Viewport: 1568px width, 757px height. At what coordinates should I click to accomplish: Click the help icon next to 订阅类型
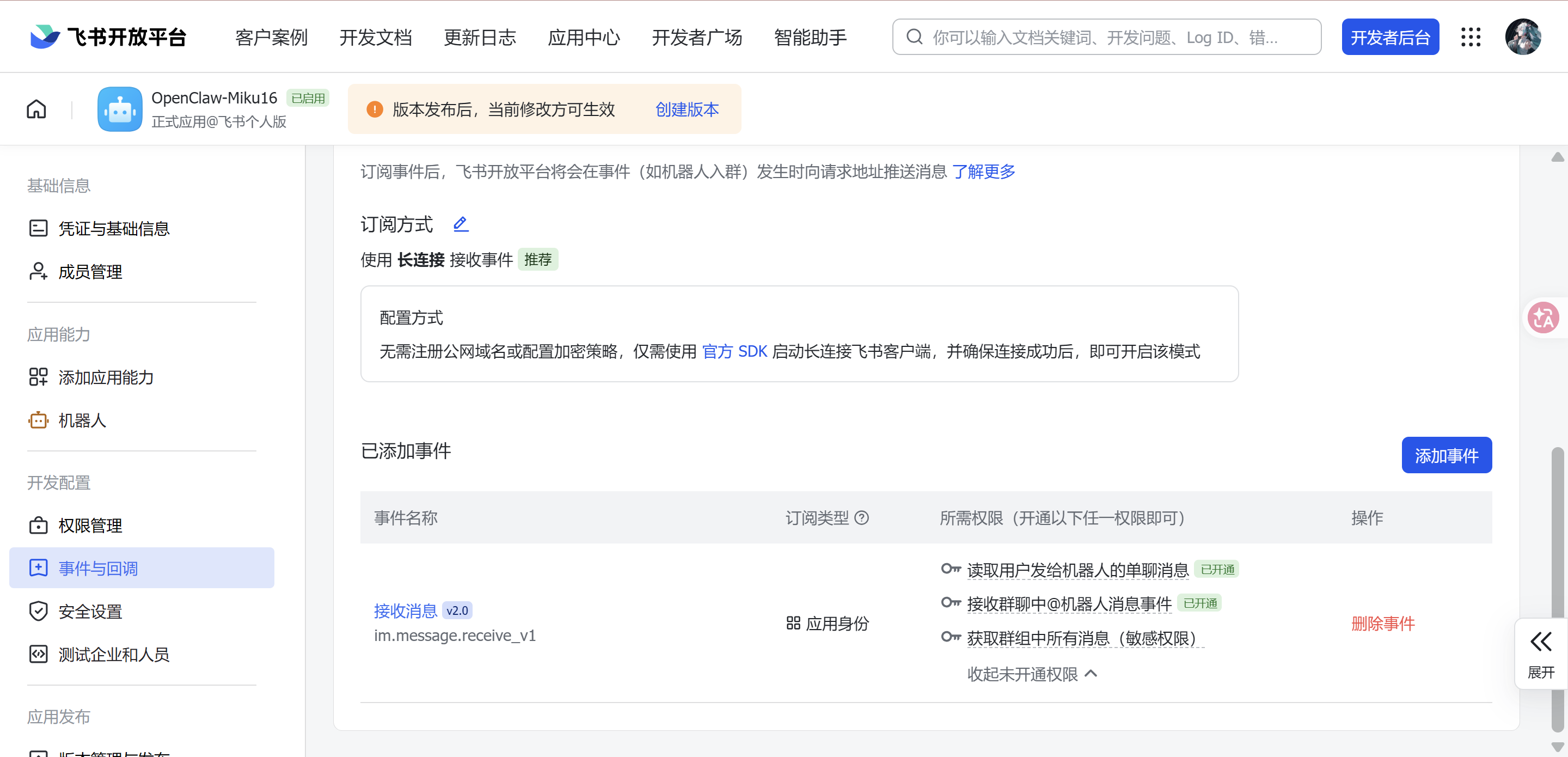pos(862,518)
